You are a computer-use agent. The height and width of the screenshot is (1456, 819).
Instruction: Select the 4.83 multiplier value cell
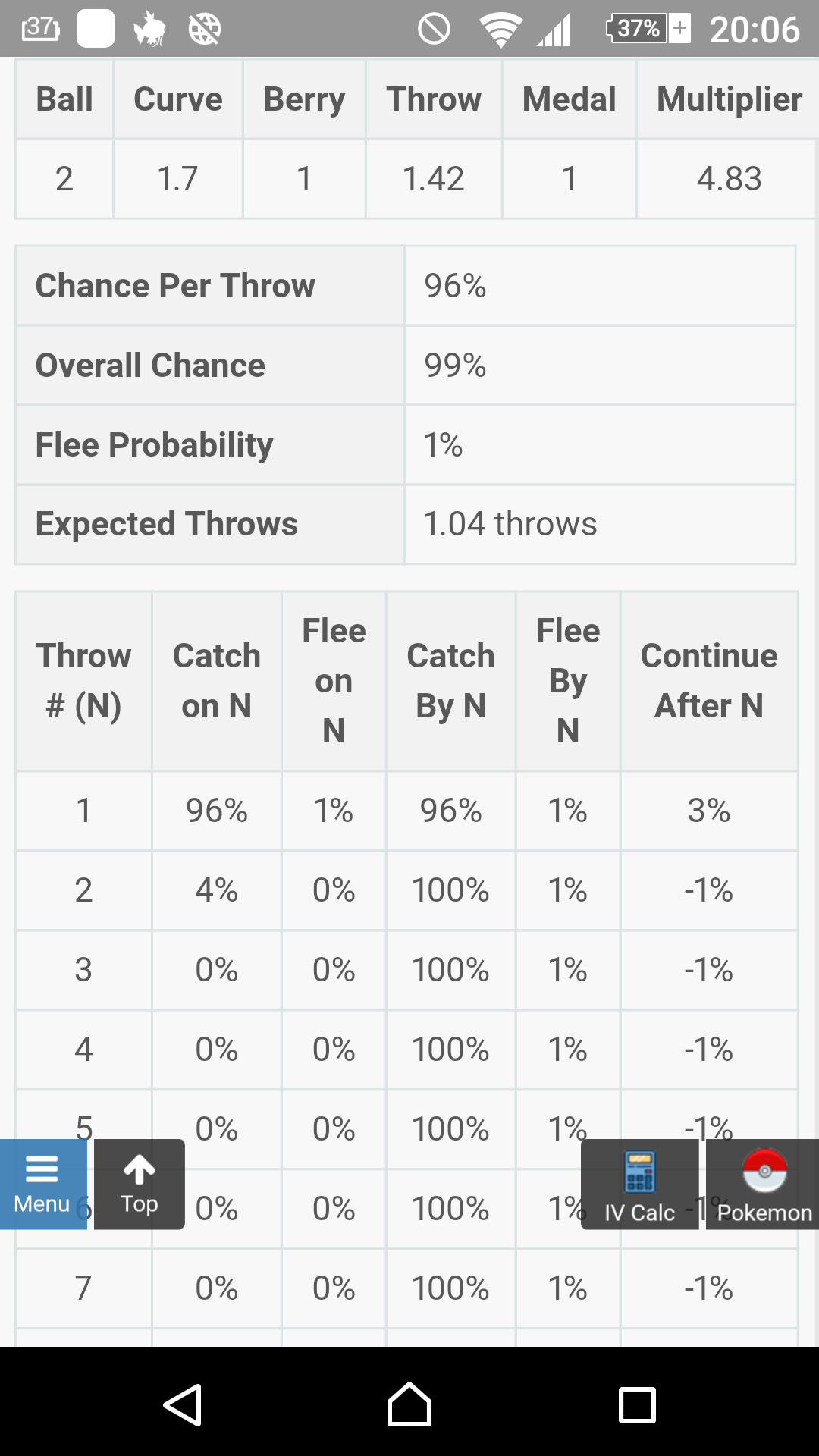tap(729, 179)
